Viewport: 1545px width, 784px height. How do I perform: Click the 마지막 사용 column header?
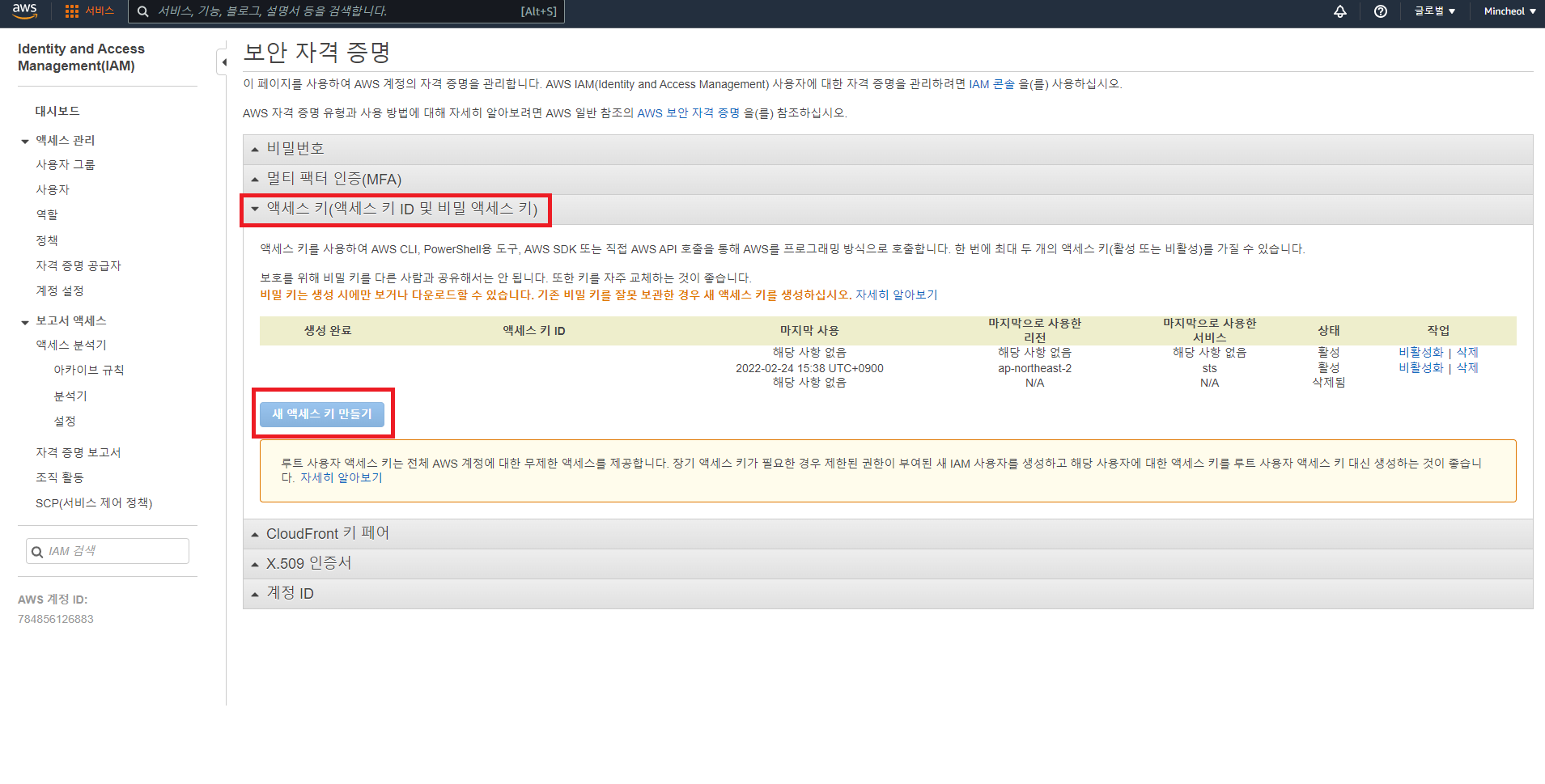809,330
